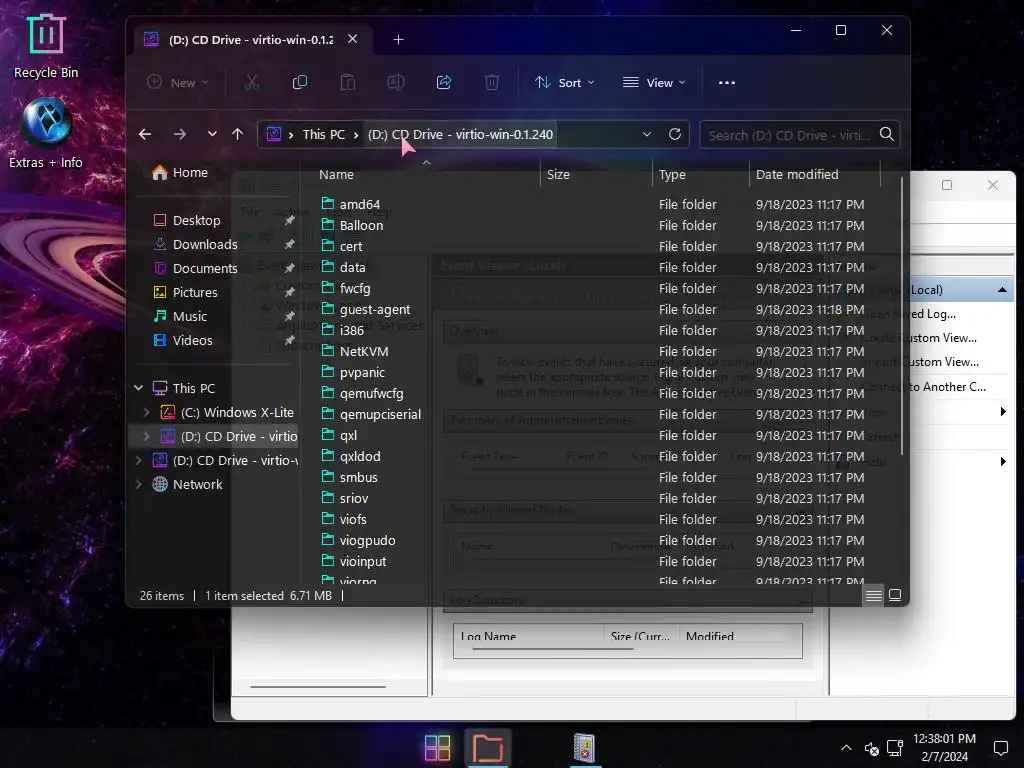The image size is (1024, 768).
Task: Click the muted volume tray icon
Action: [x=871, y=748]
